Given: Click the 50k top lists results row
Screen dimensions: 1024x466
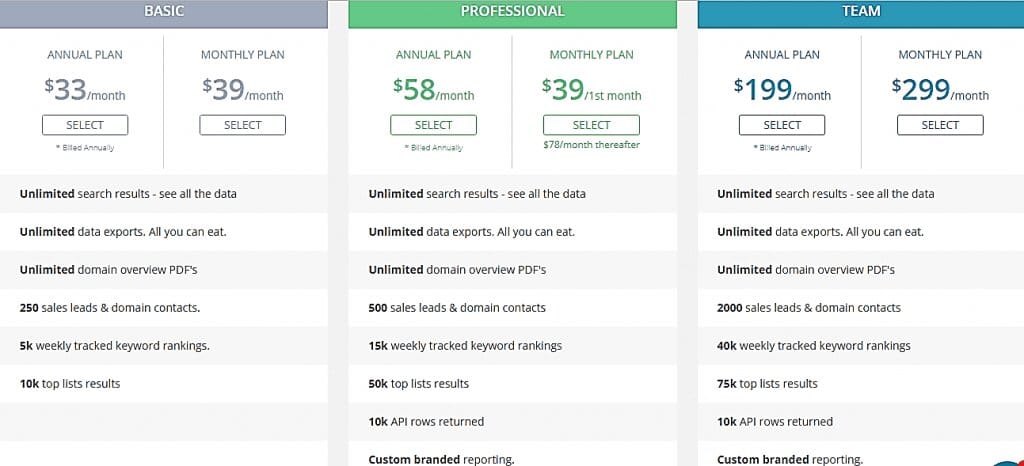Looking at the screenshot, I should point(418,384).
